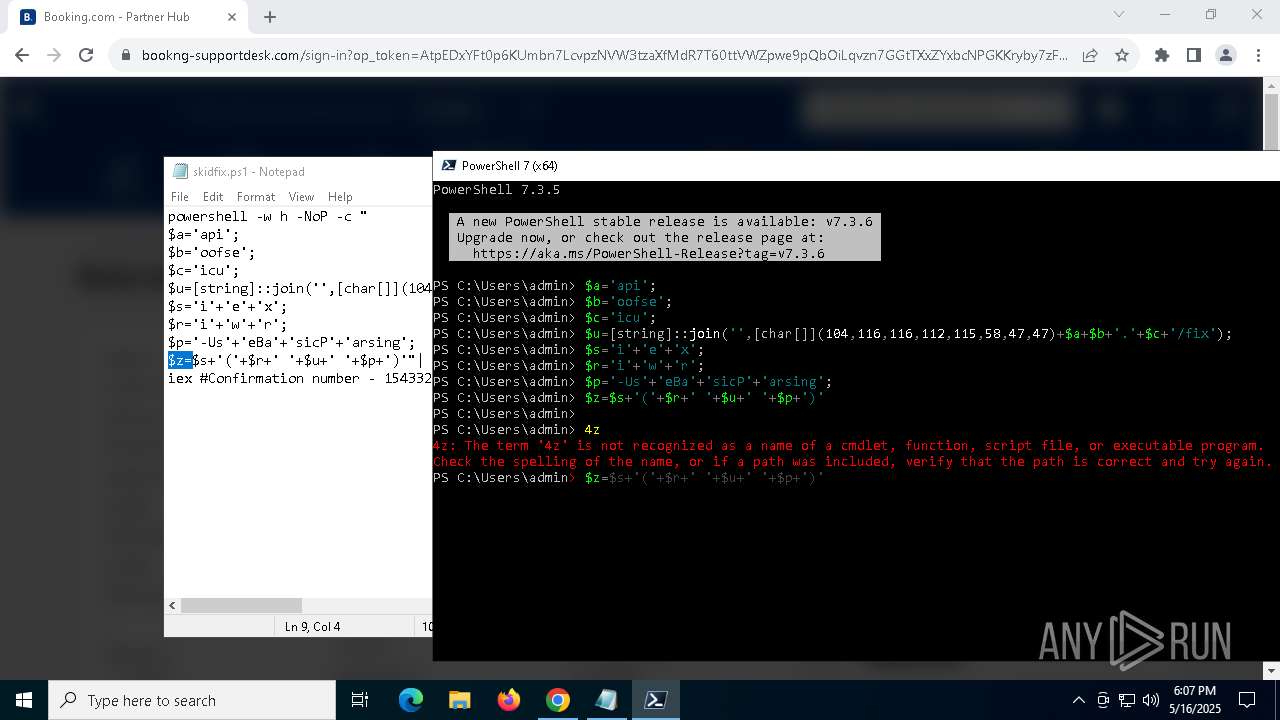Click browser scrollbar up arrow
The image size is (1280, 720).
1271,86
